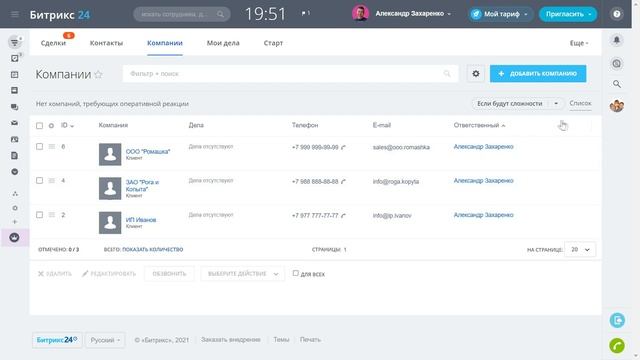
Task: Click email info@roga.kopyta
Action: coord(396,182)
